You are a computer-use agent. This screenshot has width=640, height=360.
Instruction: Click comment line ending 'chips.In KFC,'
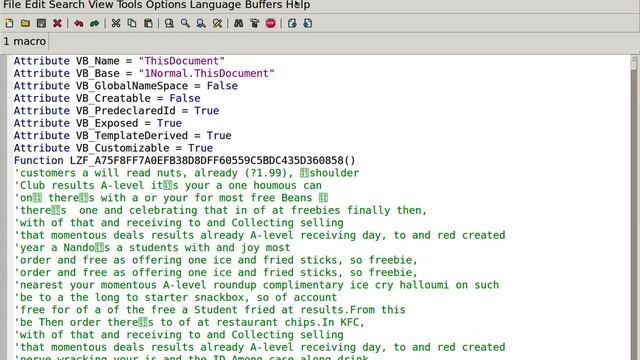click(189, 322)
